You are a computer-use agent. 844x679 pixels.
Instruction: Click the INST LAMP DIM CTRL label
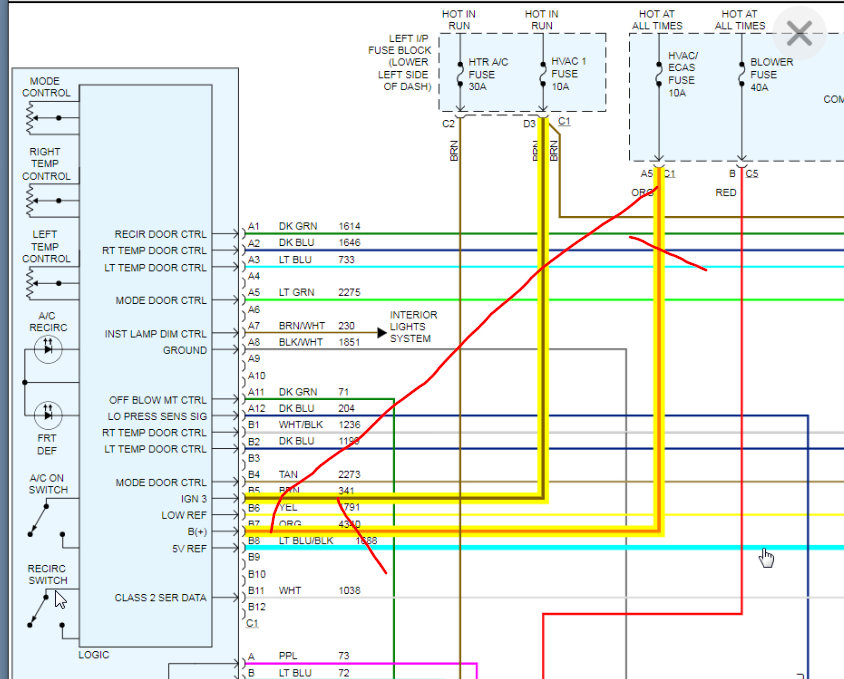coord(156,334)
